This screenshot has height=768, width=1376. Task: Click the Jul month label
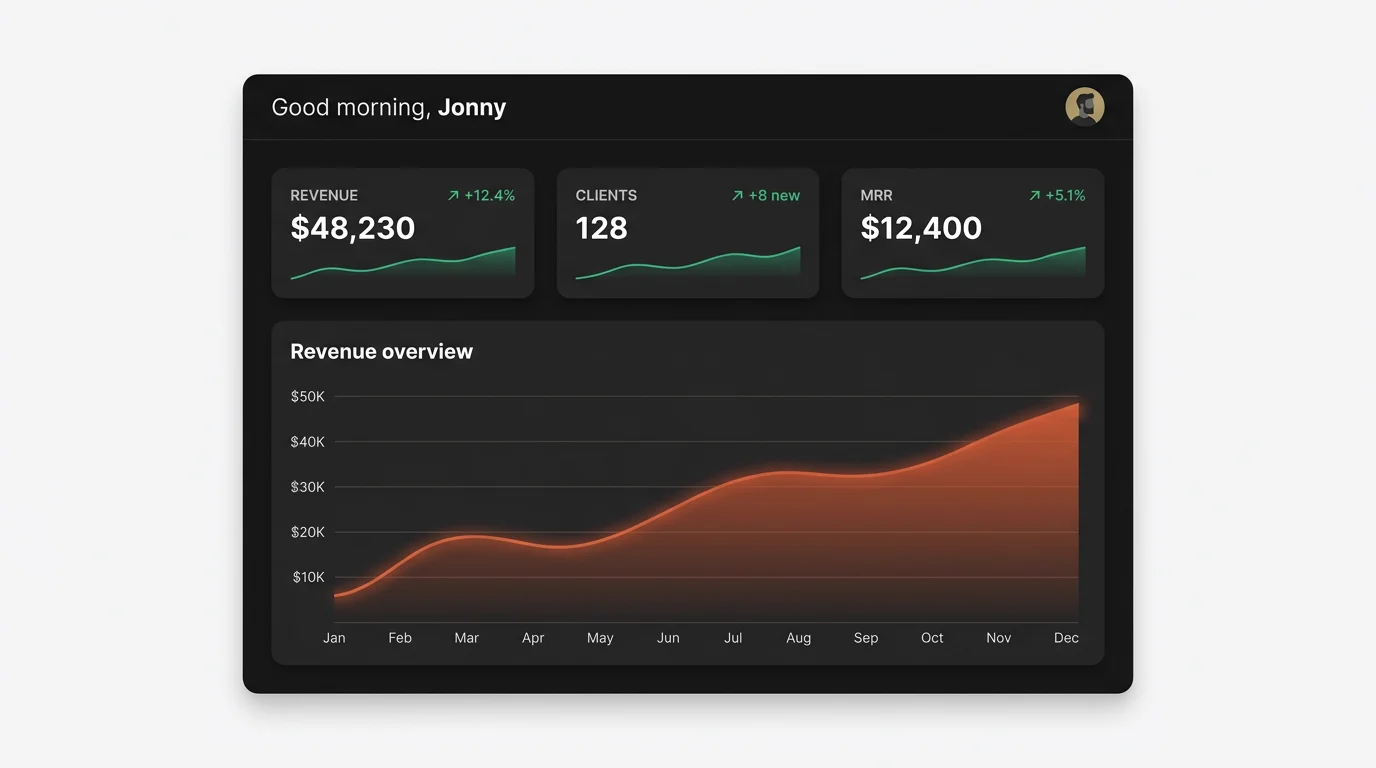[733, 638]
